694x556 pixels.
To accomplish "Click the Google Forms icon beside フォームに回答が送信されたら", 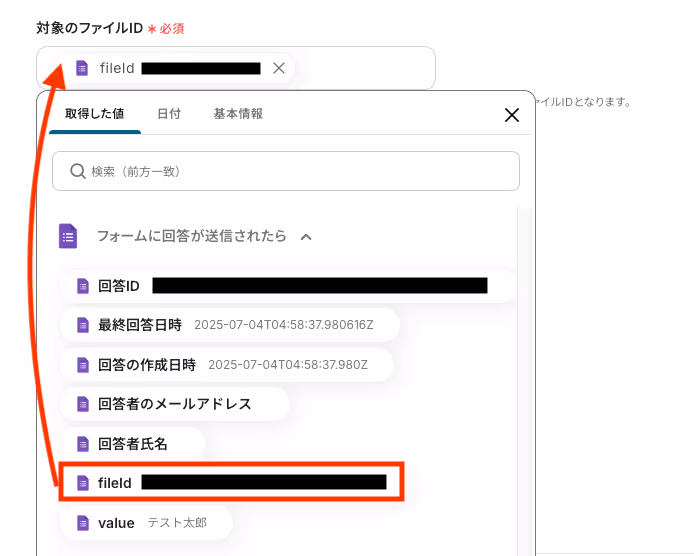I will pyautogui.click(x=68, y=236).
